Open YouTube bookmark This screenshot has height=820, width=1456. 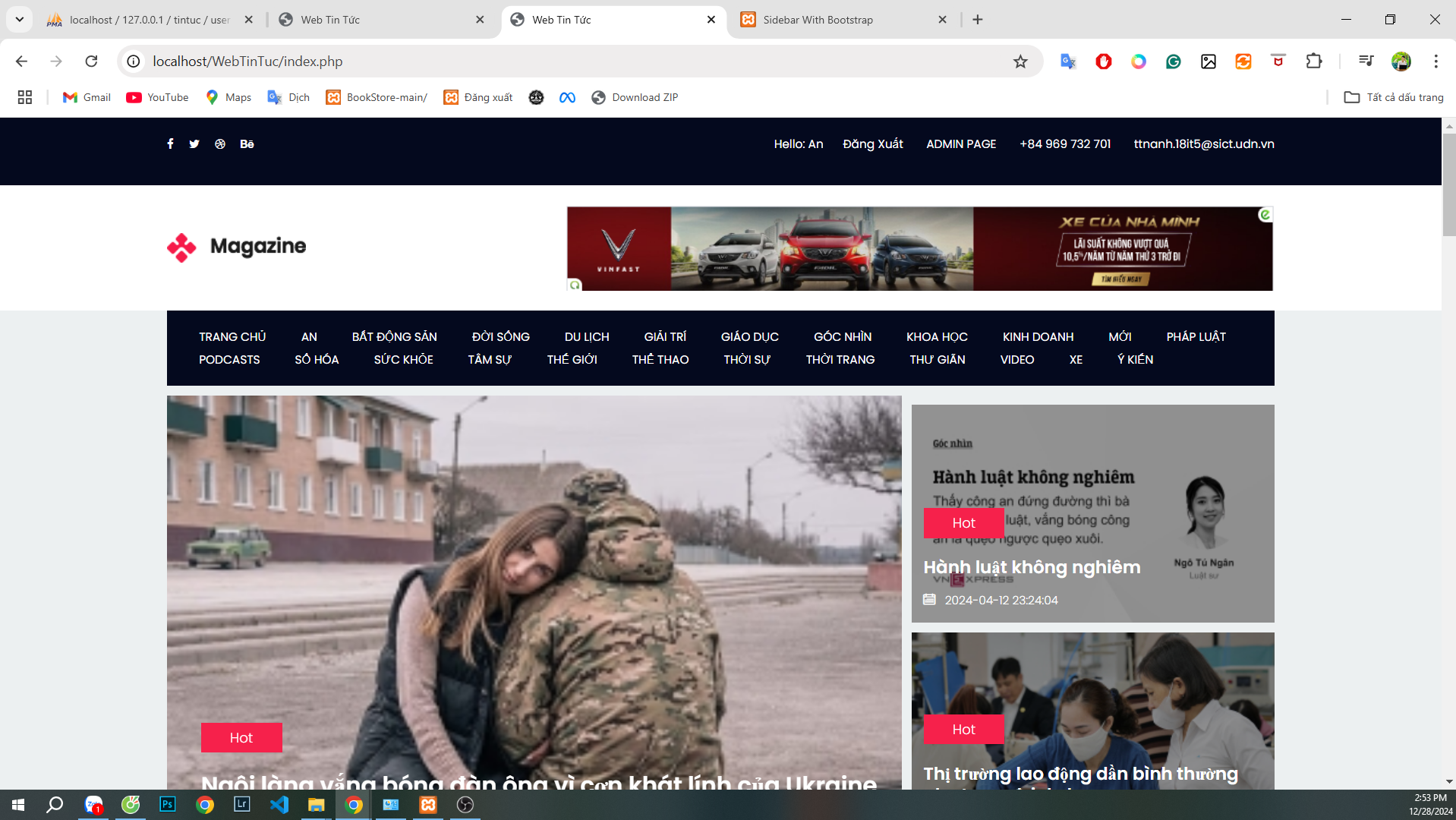(x=157, y=97)
